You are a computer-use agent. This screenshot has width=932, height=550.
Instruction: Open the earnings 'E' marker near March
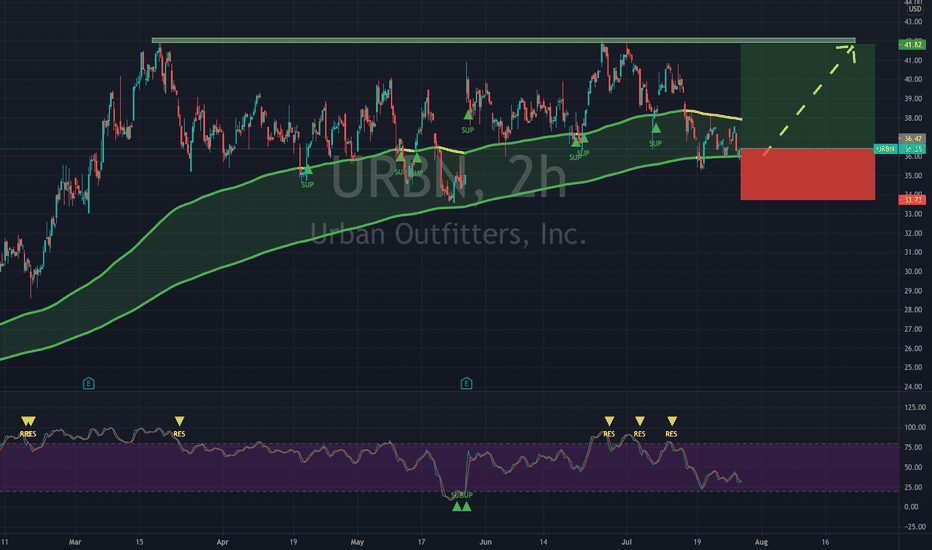[89, 384]
